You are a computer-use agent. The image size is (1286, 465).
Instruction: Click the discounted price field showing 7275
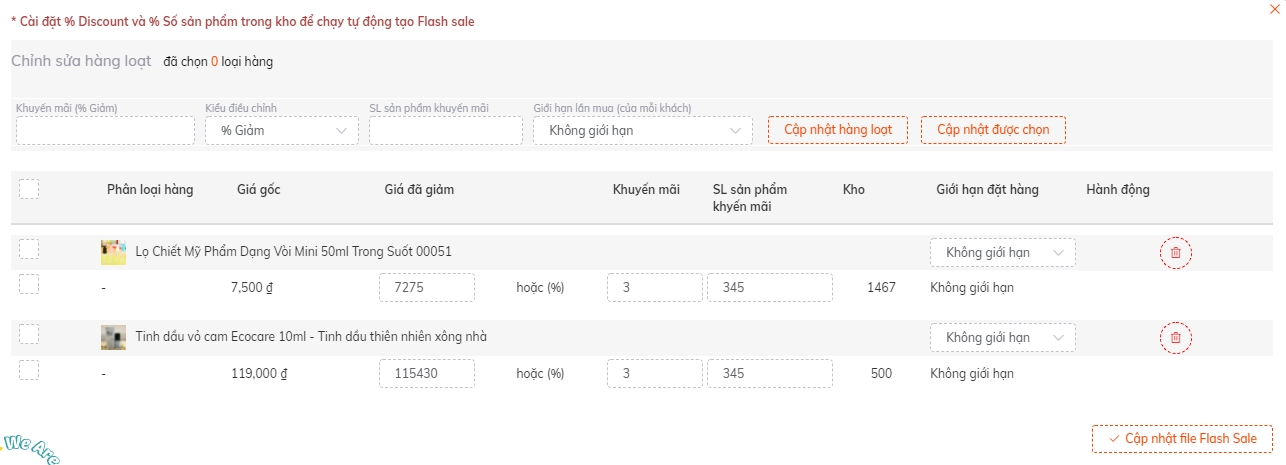pyautogui.click(x=427, y=288)
